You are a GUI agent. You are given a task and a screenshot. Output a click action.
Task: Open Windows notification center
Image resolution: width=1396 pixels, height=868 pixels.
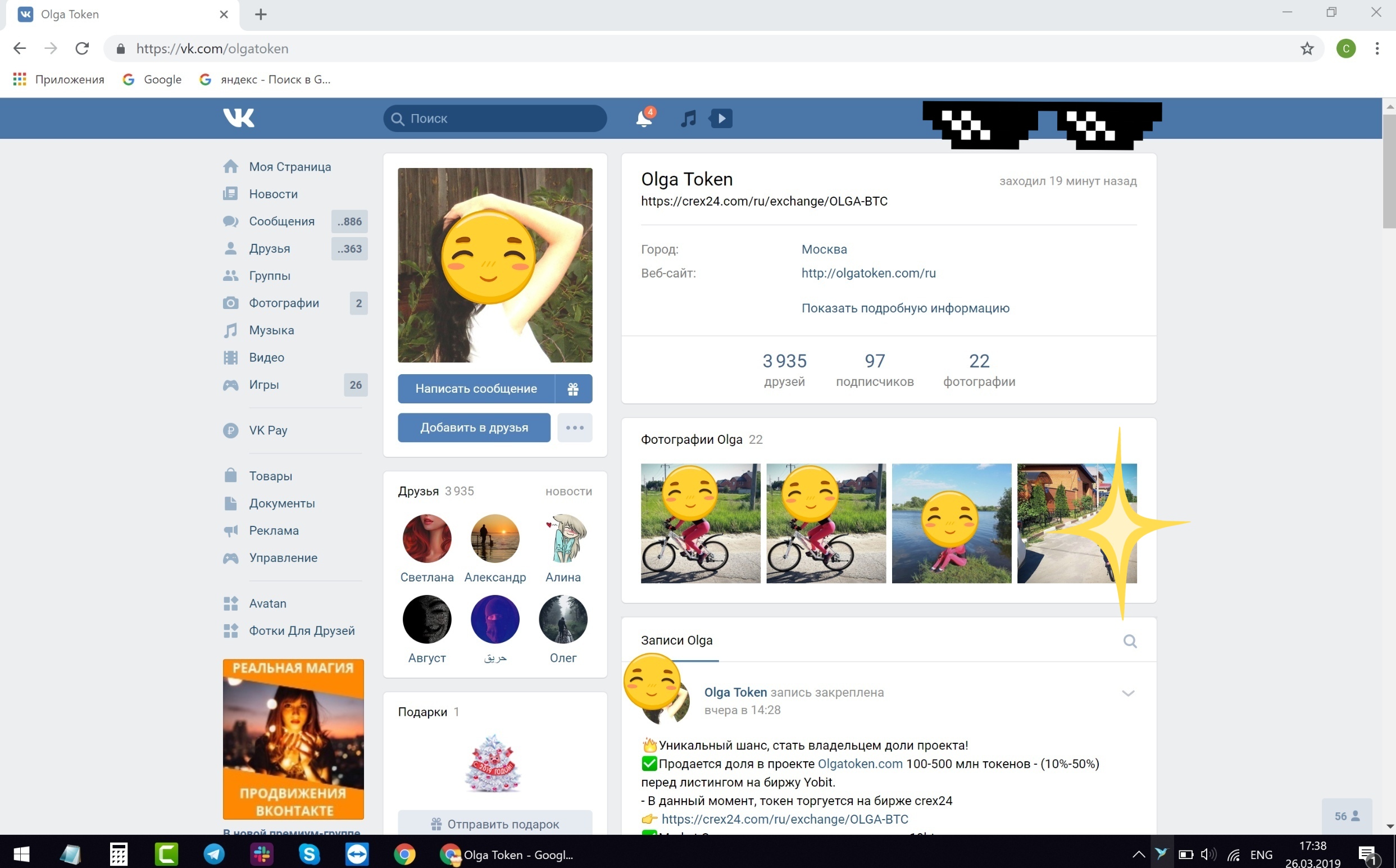point(1368,855)
